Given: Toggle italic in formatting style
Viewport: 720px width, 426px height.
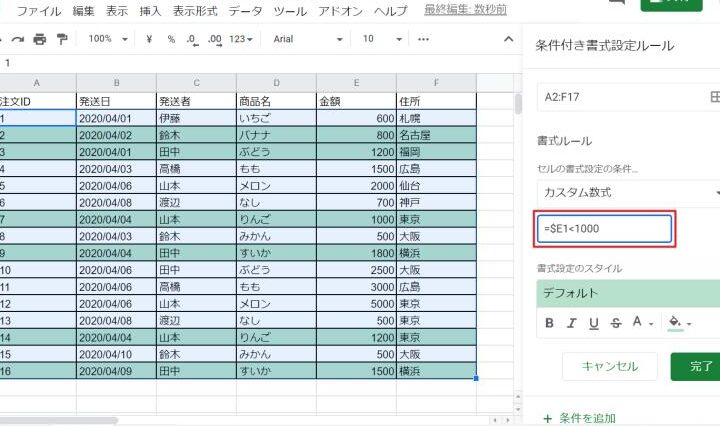Looking at the screenshot, I should tap(572, 323).
